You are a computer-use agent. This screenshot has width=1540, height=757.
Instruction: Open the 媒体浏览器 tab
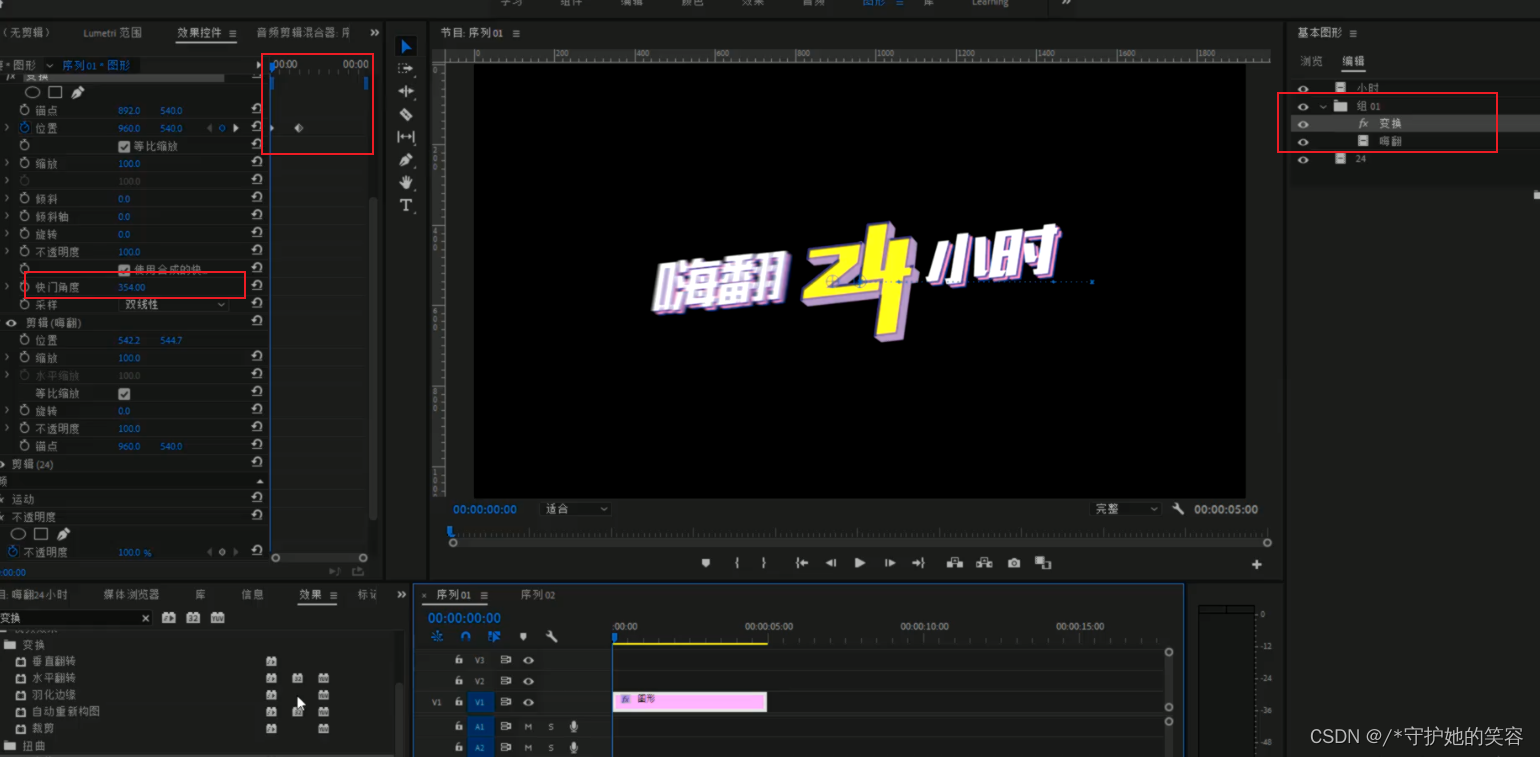click(x=131, y=594)
